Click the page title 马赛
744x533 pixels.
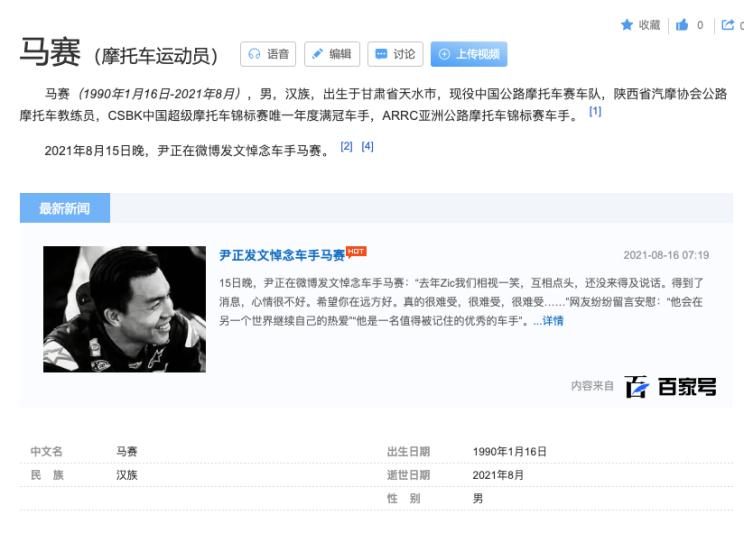coord(50,52)
